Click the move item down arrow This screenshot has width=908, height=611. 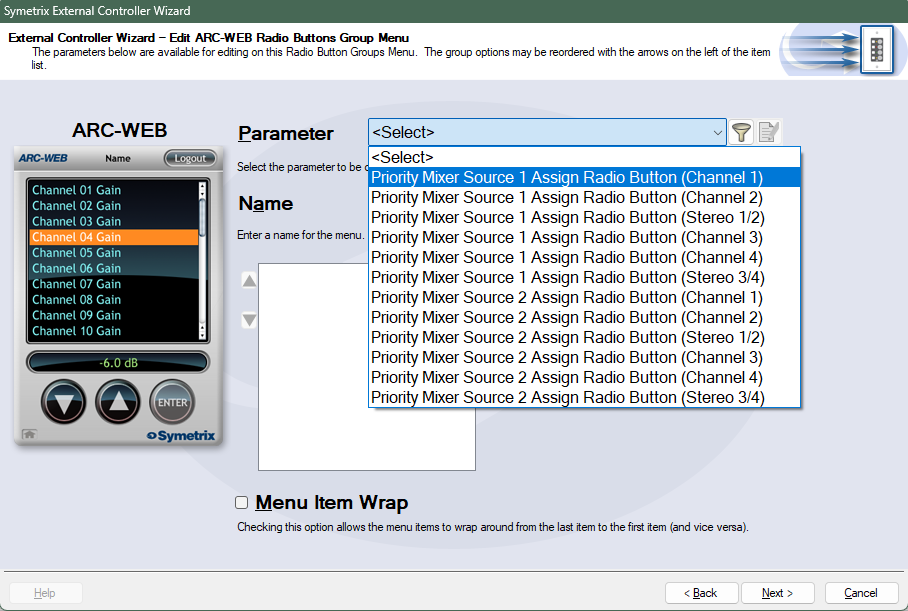click(x=249, y=320)
